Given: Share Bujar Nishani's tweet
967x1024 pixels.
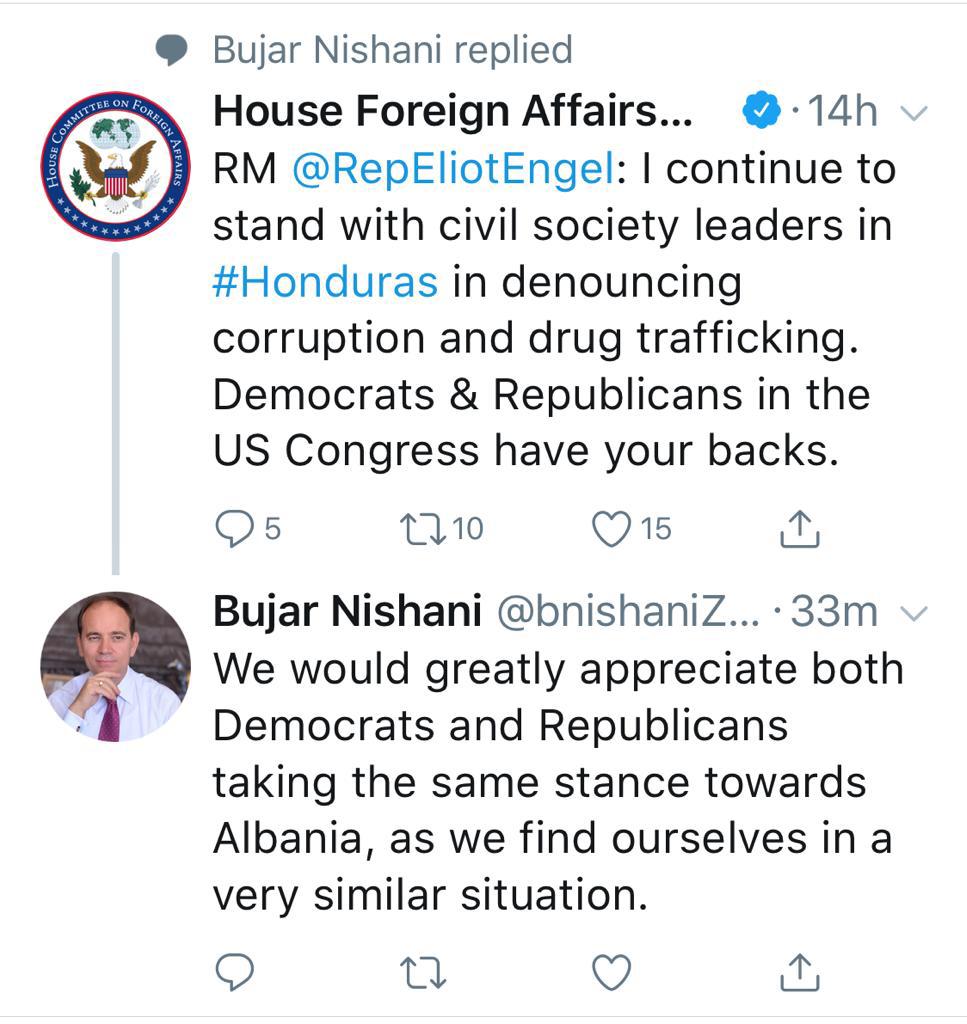Looking at the screenshot, I should tap(799, 970).
